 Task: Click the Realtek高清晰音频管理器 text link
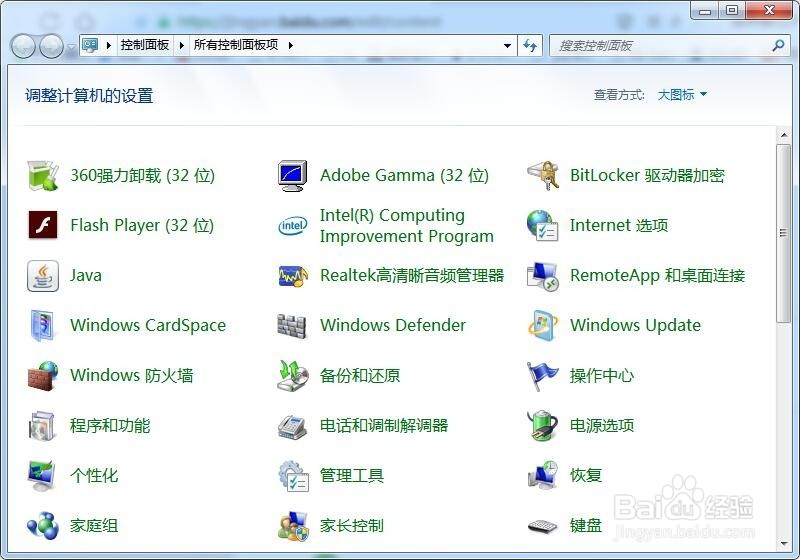click(412, 275)
